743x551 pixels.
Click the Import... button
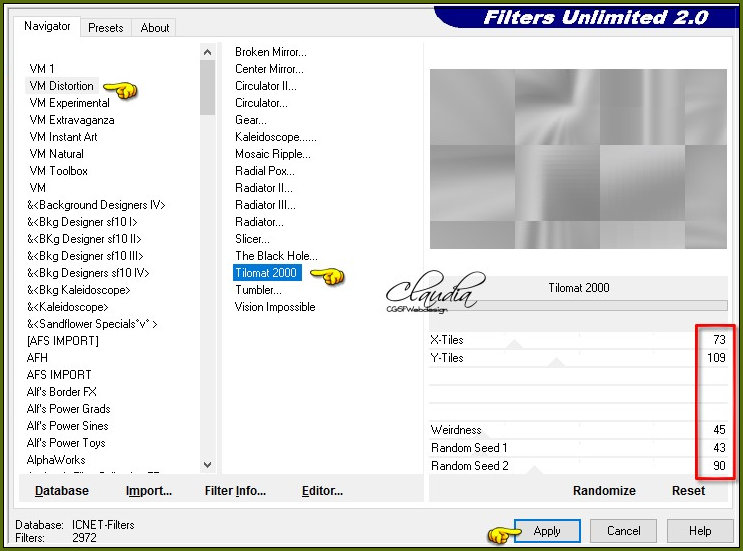pyautogui.click(x=149, y=491)
